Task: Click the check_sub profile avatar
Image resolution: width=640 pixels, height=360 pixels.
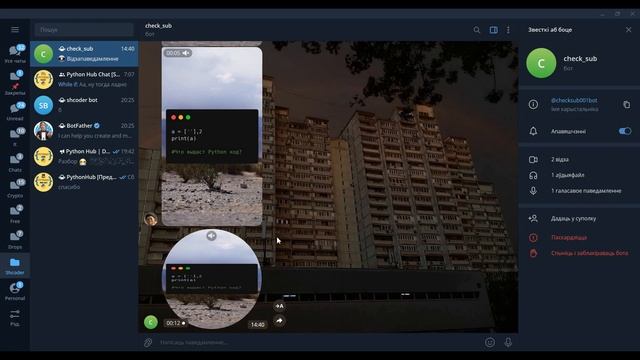Action: pyautogui.click(x=541, y=63)
